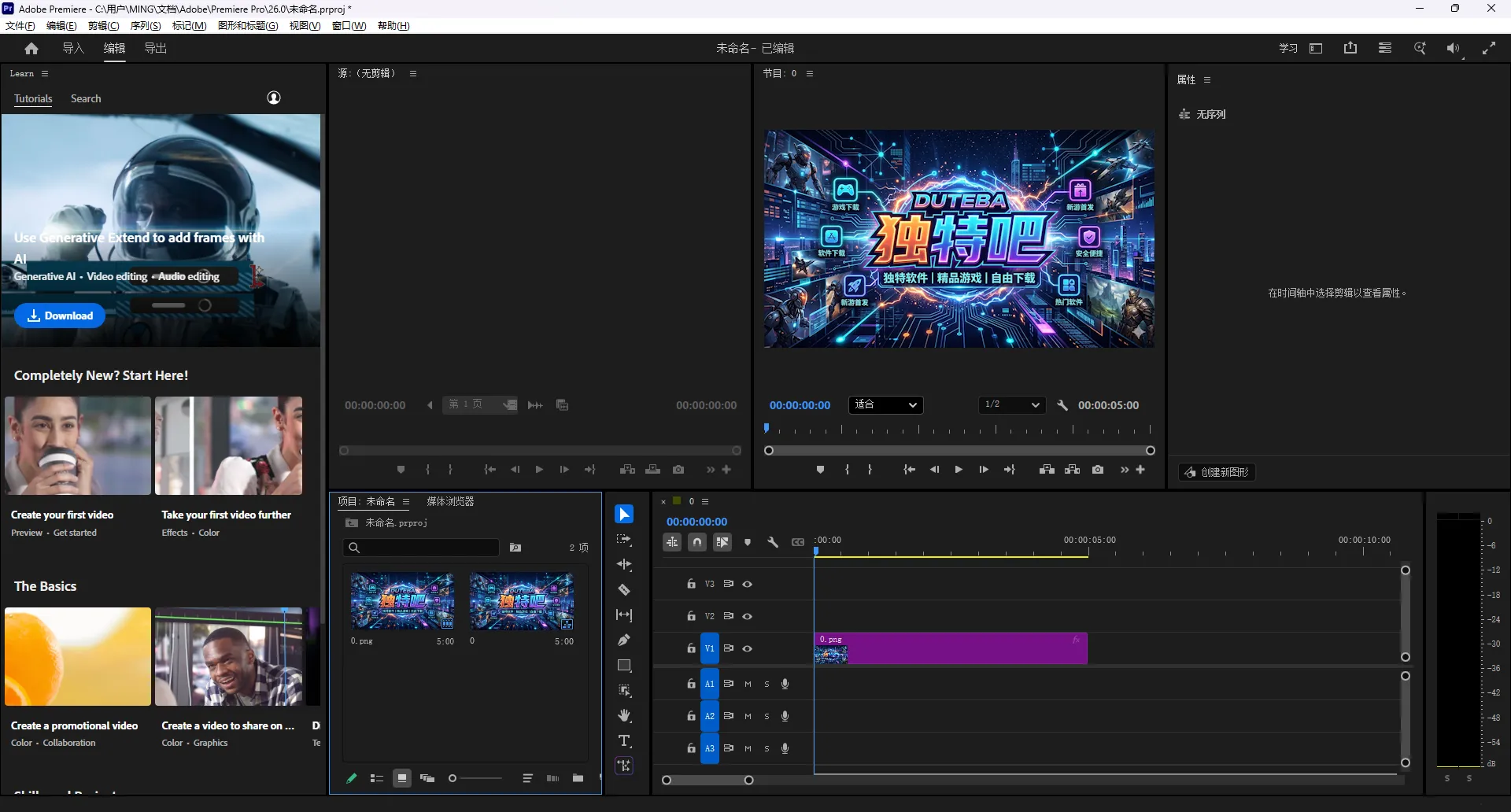Toggle V2 track output eye
Screen dimensions: 1511x812
pyautogui.click(x=748, y=616)
